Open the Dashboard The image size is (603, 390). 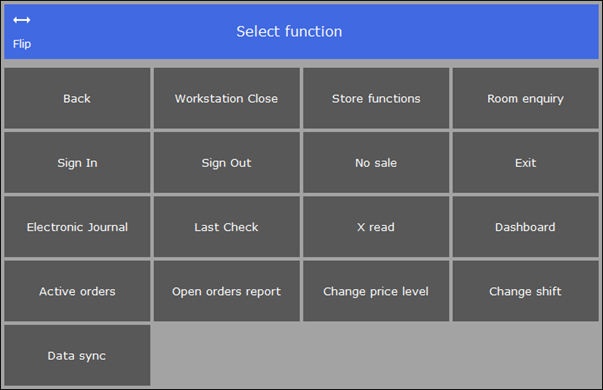(525, 227)
